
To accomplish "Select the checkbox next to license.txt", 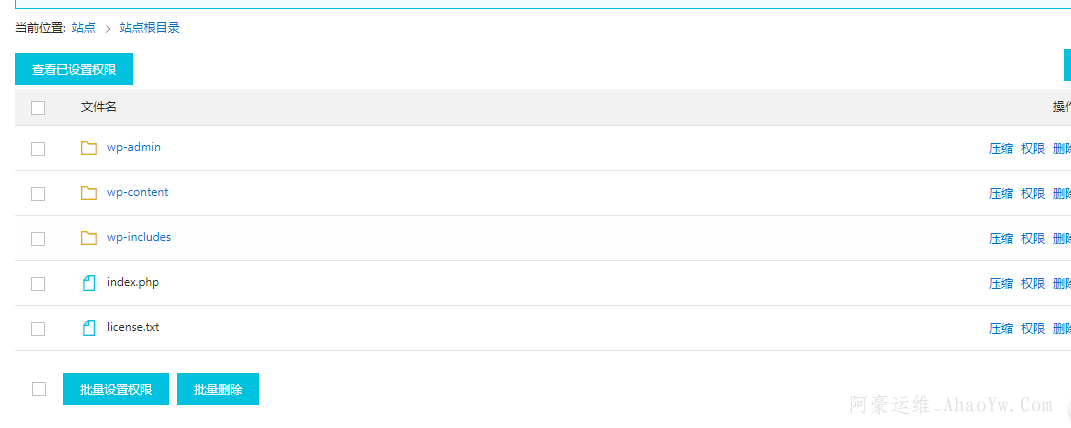I will [38, 329].
